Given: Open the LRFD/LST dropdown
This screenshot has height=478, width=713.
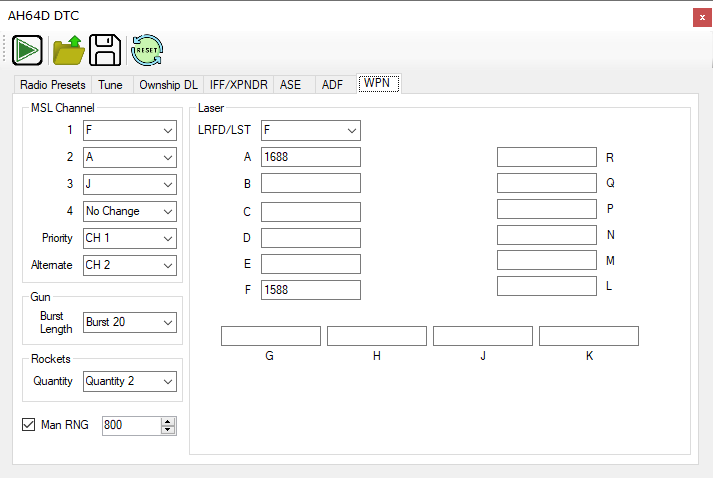Looking at the screenshot, I should 311,131.
